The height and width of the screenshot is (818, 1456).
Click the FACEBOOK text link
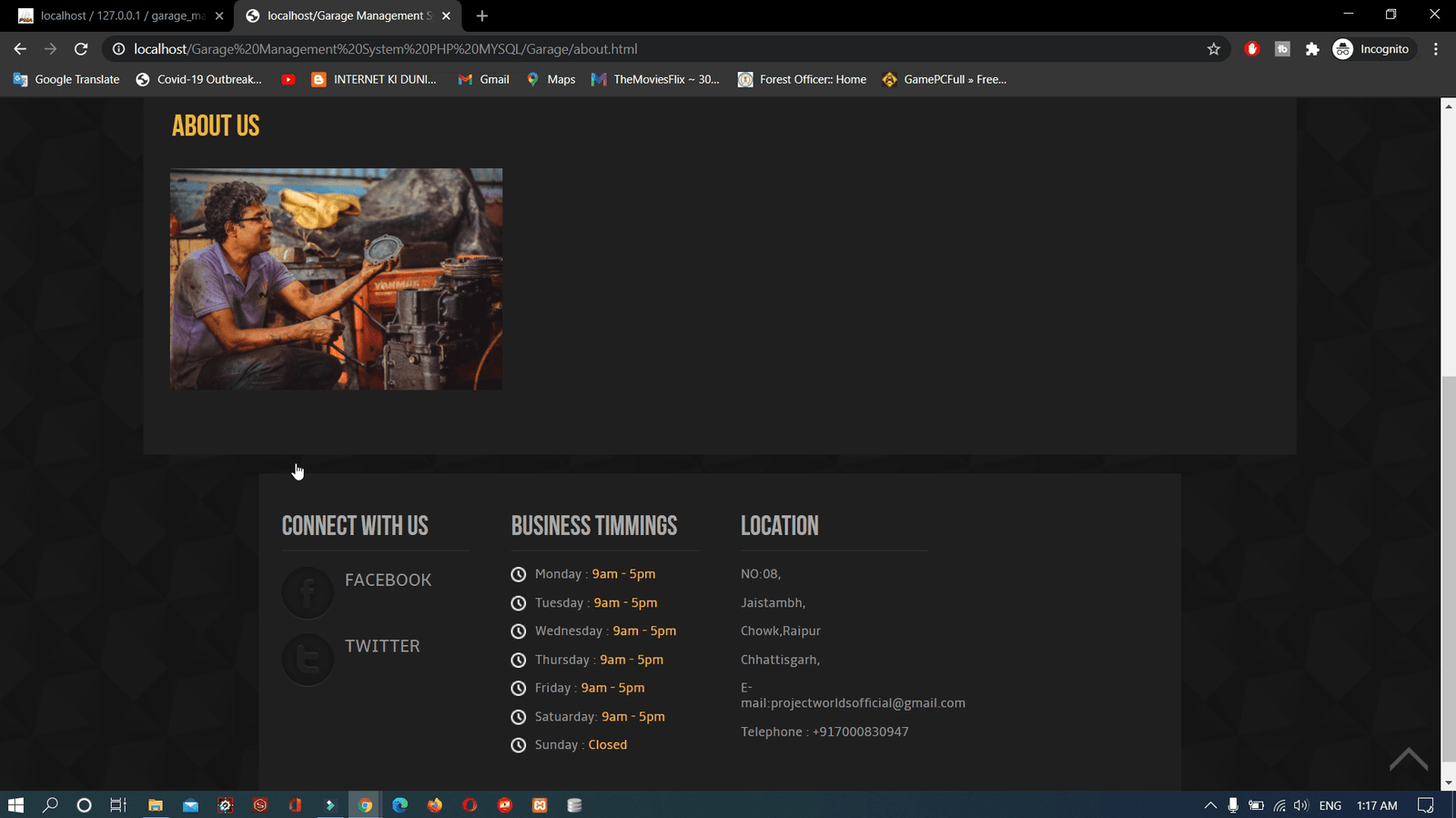(388, 580)
